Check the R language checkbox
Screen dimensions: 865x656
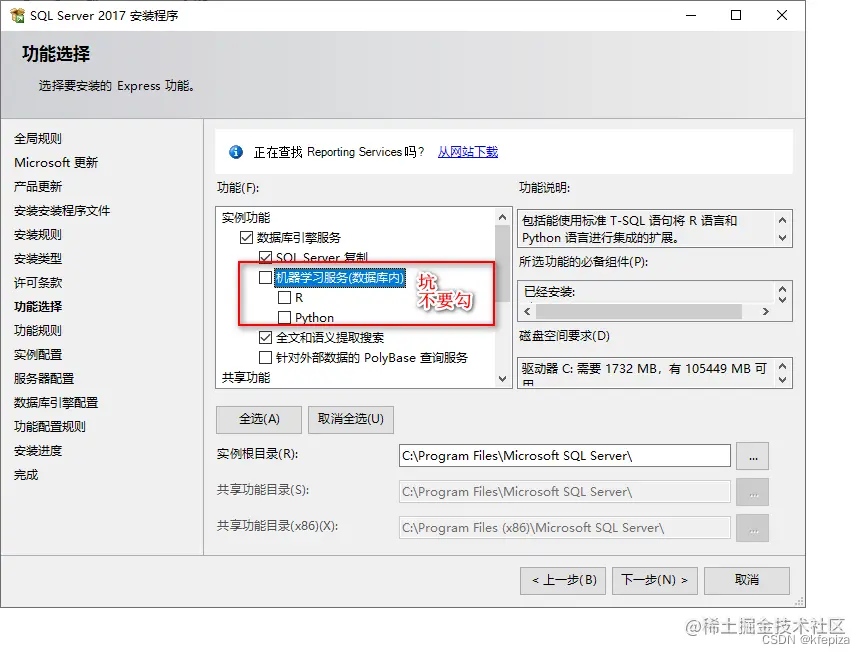click(x=284, y=298)
